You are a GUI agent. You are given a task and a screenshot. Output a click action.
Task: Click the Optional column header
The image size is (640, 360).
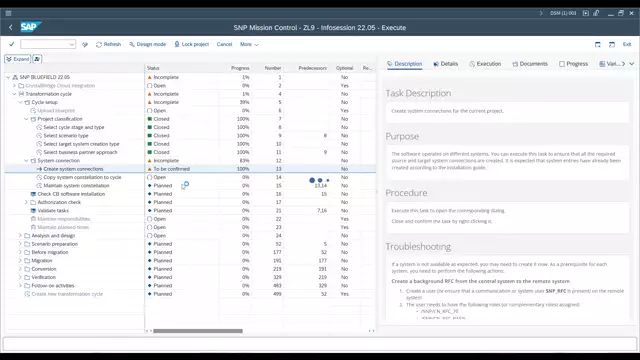click(344, 68)
